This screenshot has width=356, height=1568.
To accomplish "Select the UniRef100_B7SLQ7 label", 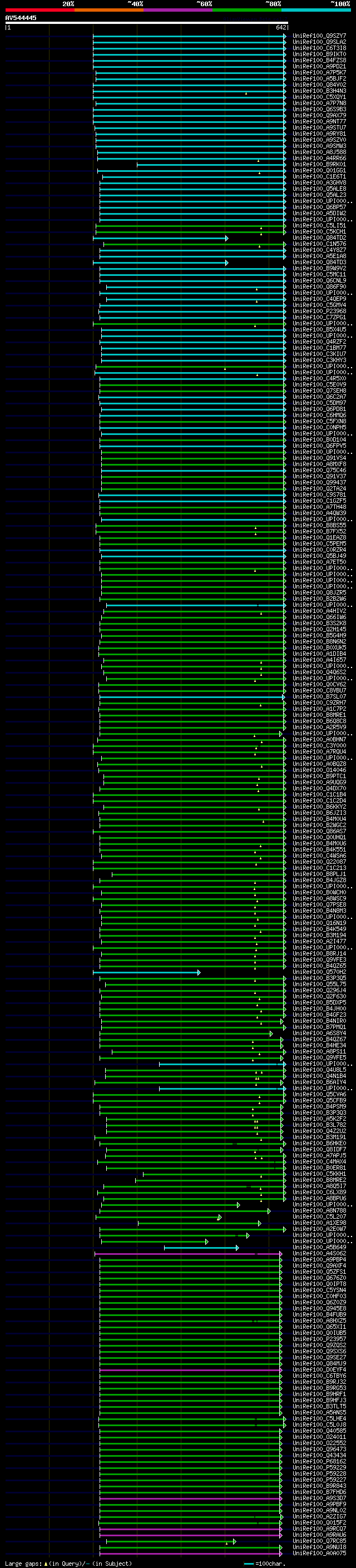I will point(319,697).
